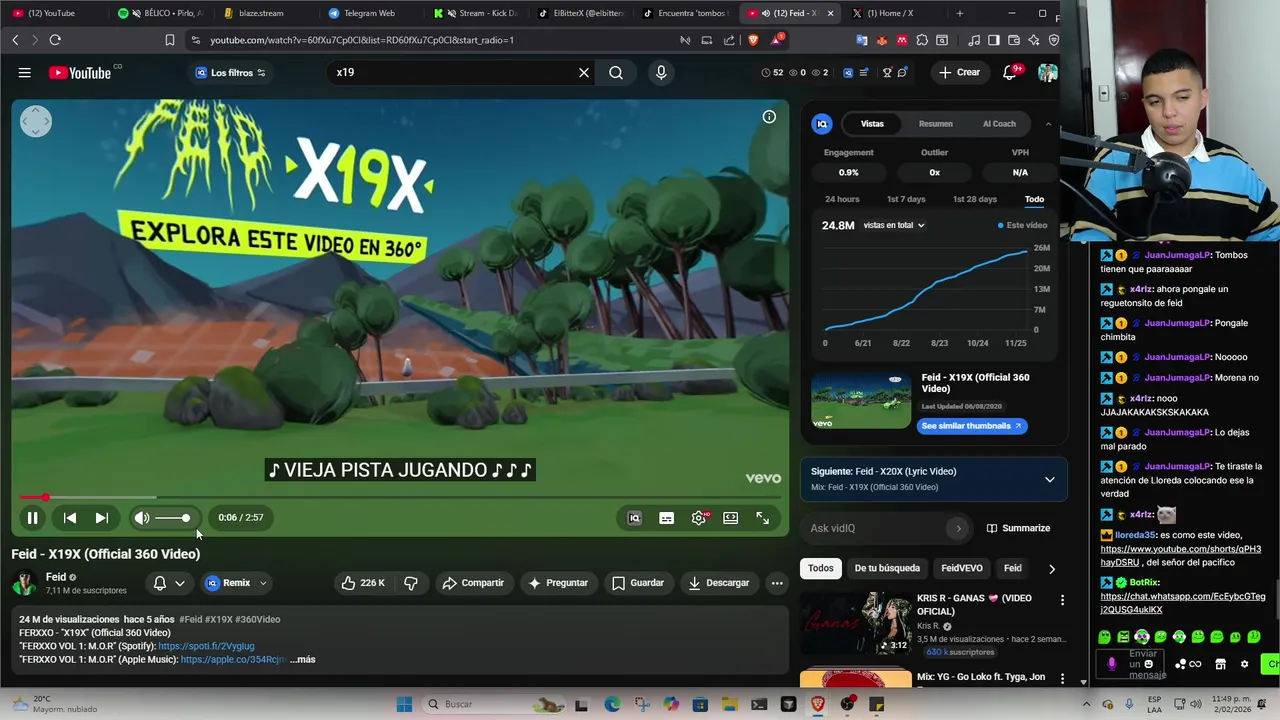Click the Descargar button
The image size is (1280, 720).
point(718,583)
